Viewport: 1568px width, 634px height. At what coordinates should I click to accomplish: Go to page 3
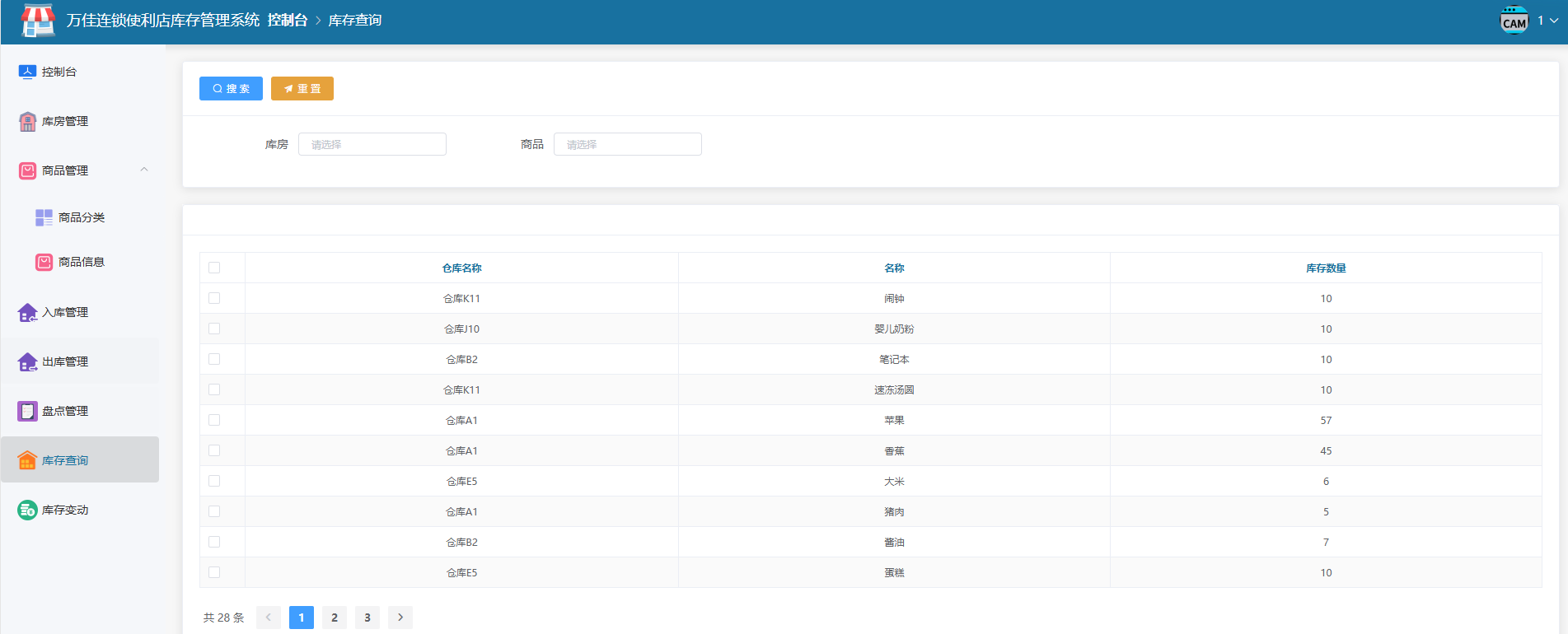[367, 618]
